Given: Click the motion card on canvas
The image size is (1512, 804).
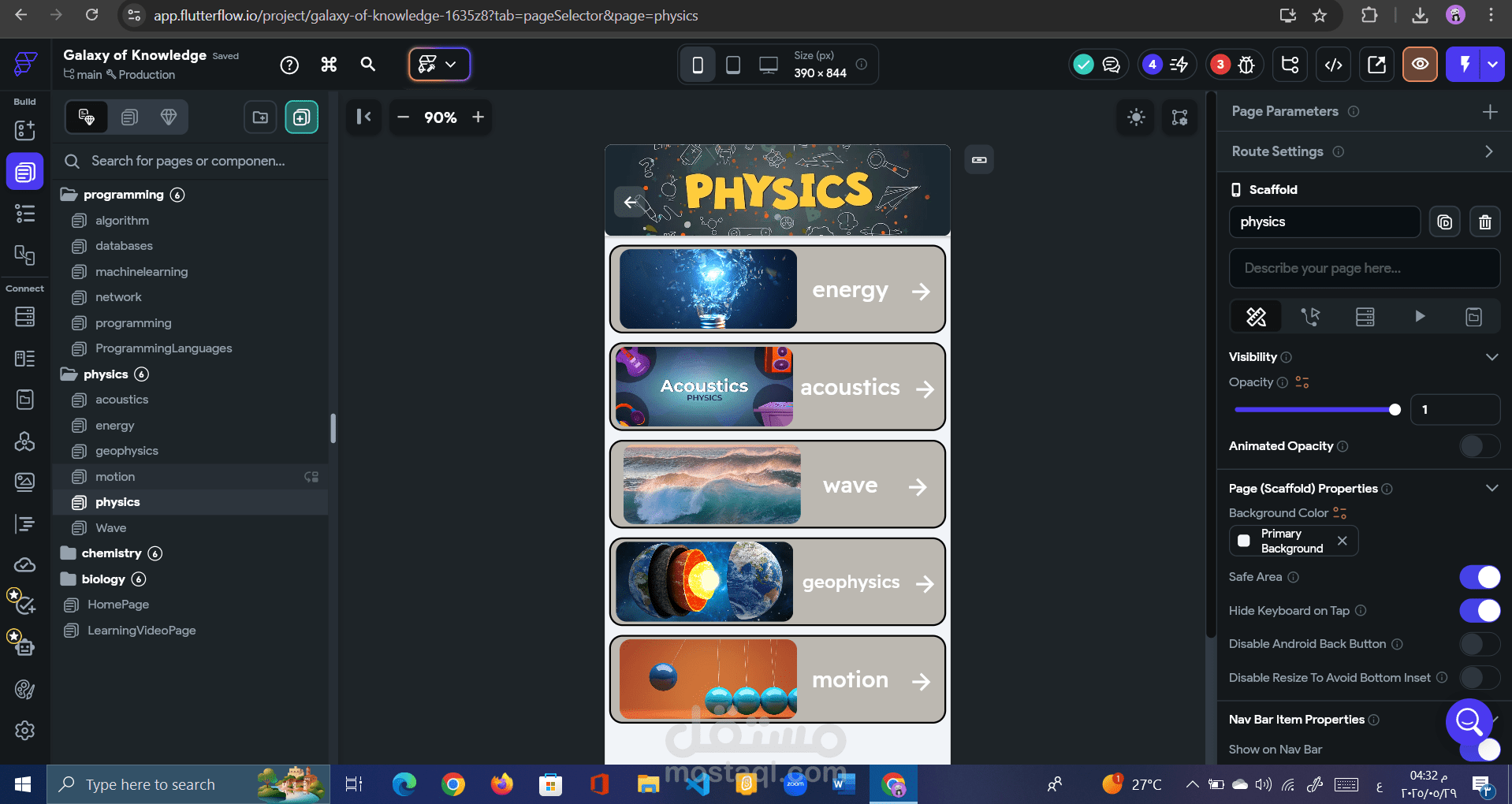Looking at the screenshot, I should [x=777, y=679].
